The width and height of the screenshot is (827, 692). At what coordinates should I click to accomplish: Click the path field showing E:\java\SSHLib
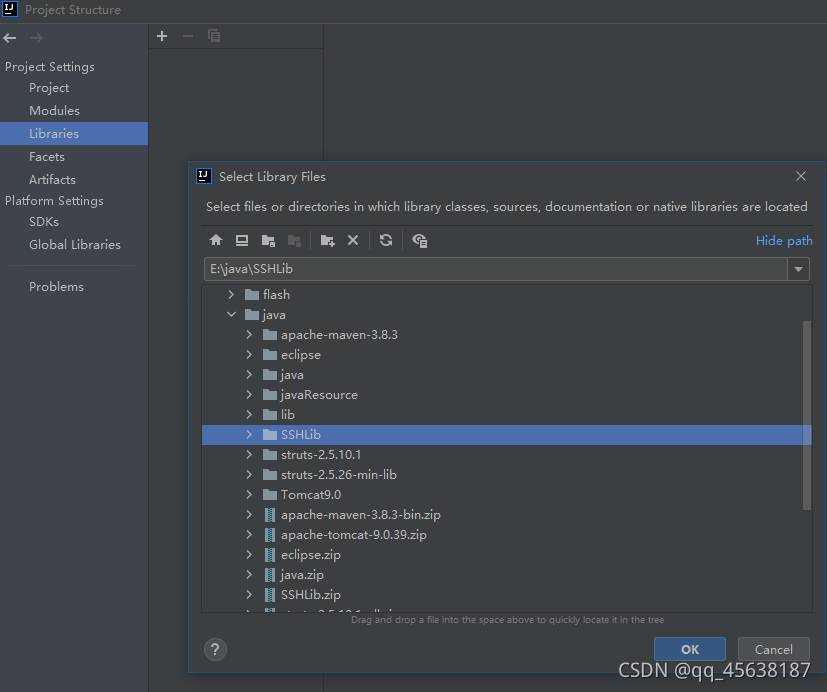[496, 269]
